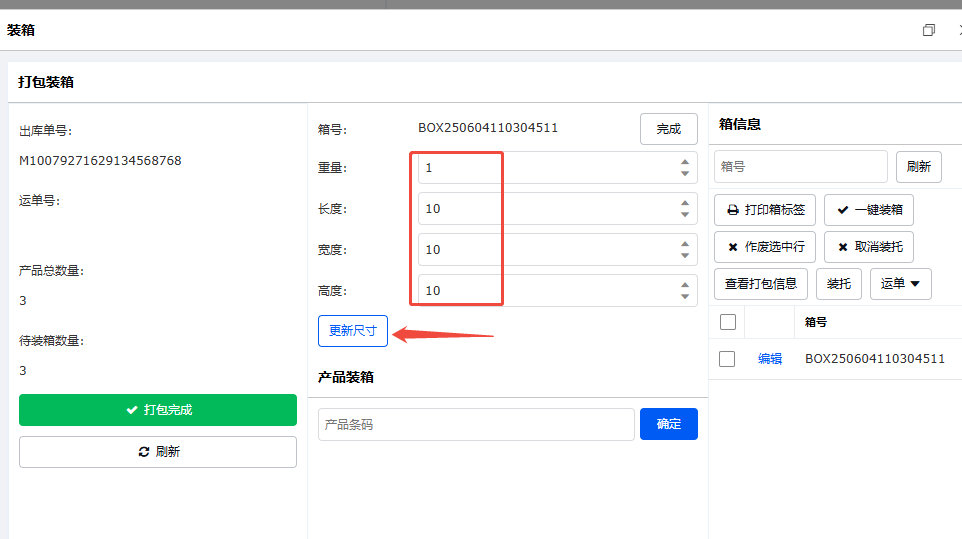Click the 打印箱标签 button

coord(764,210)
